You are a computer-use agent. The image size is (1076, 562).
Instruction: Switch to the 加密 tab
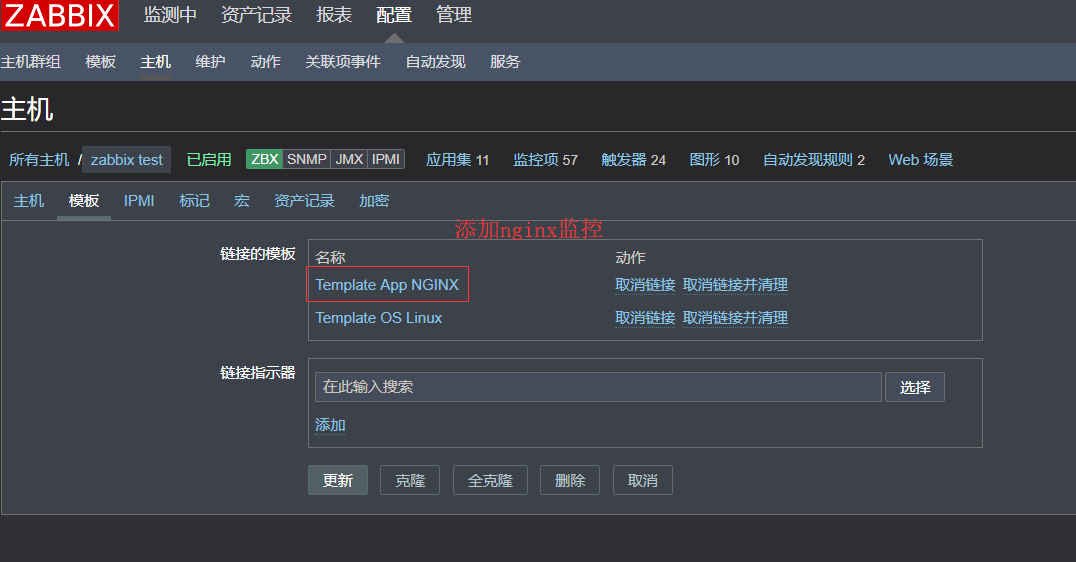click(x=374, y=201)
